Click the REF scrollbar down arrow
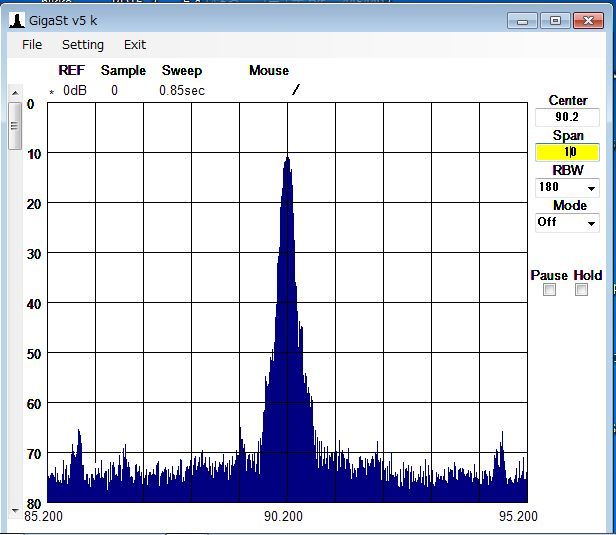The width and height of the screenshot is (616, 535). (15, 511)
